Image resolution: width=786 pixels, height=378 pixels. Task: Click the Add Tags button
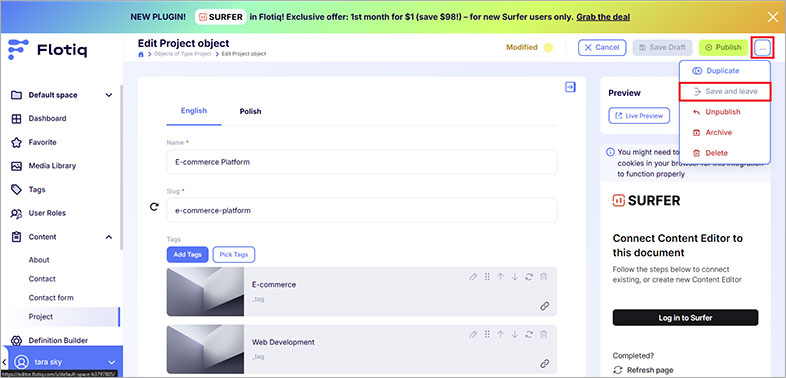(187, 255)
